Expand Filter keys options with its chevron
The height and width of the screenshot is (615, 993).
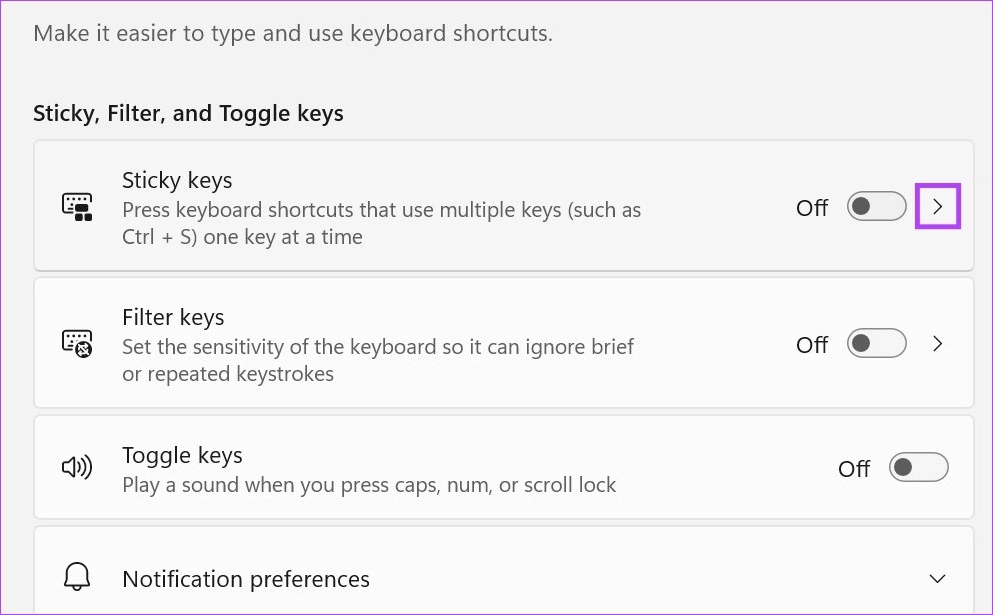coord(937,343)
